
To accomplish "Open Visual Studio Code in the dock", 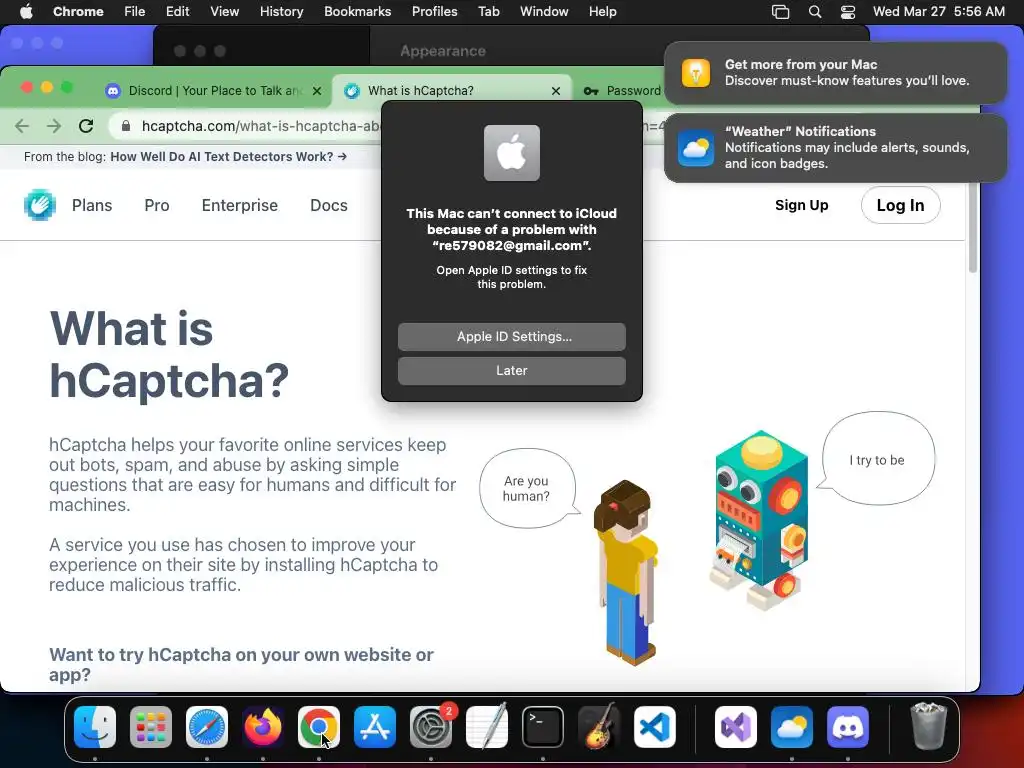I will tap(655, 727).
